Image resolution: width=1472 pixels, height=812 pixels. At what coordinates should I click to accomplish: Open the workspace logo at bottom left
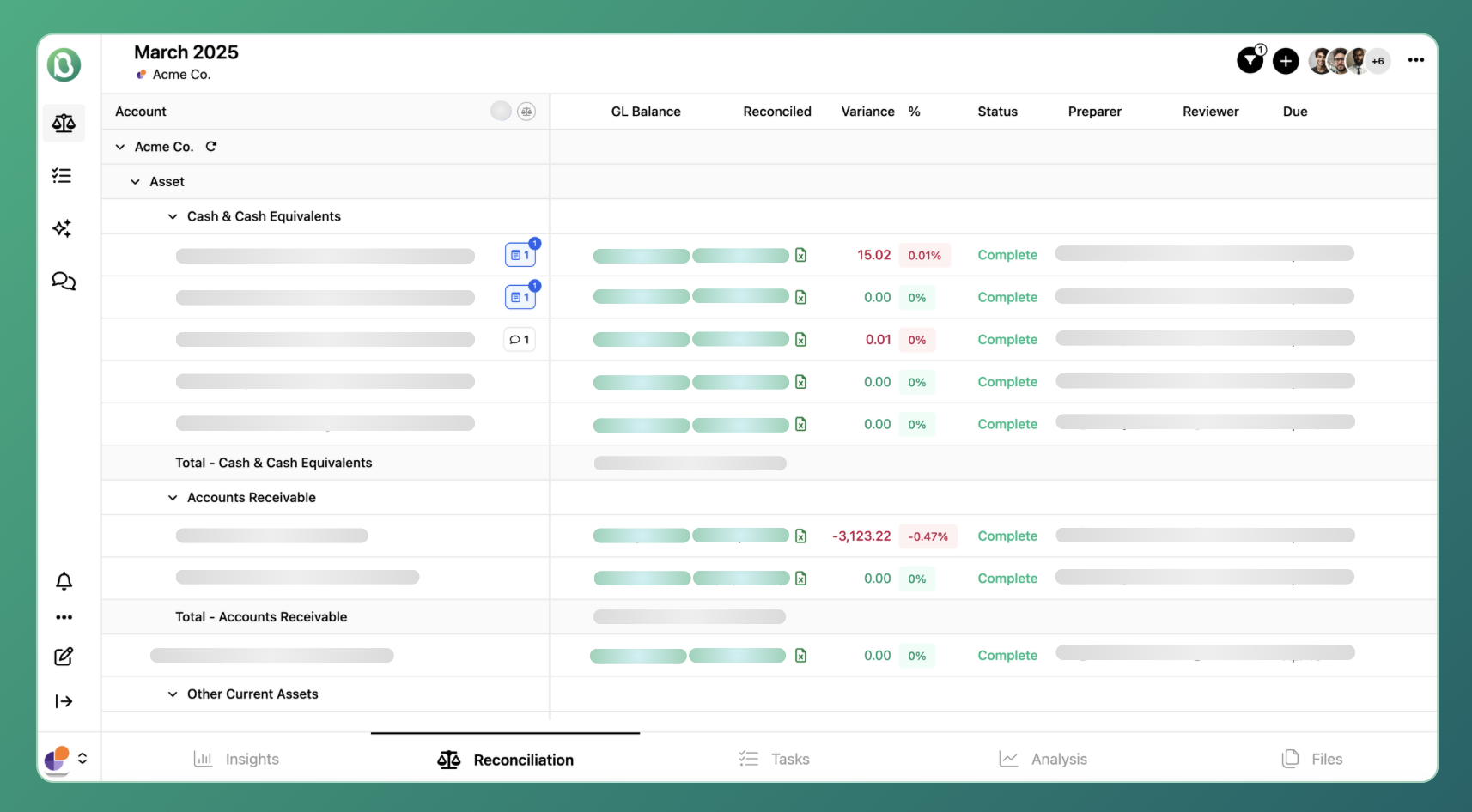[x=57, y=759]
